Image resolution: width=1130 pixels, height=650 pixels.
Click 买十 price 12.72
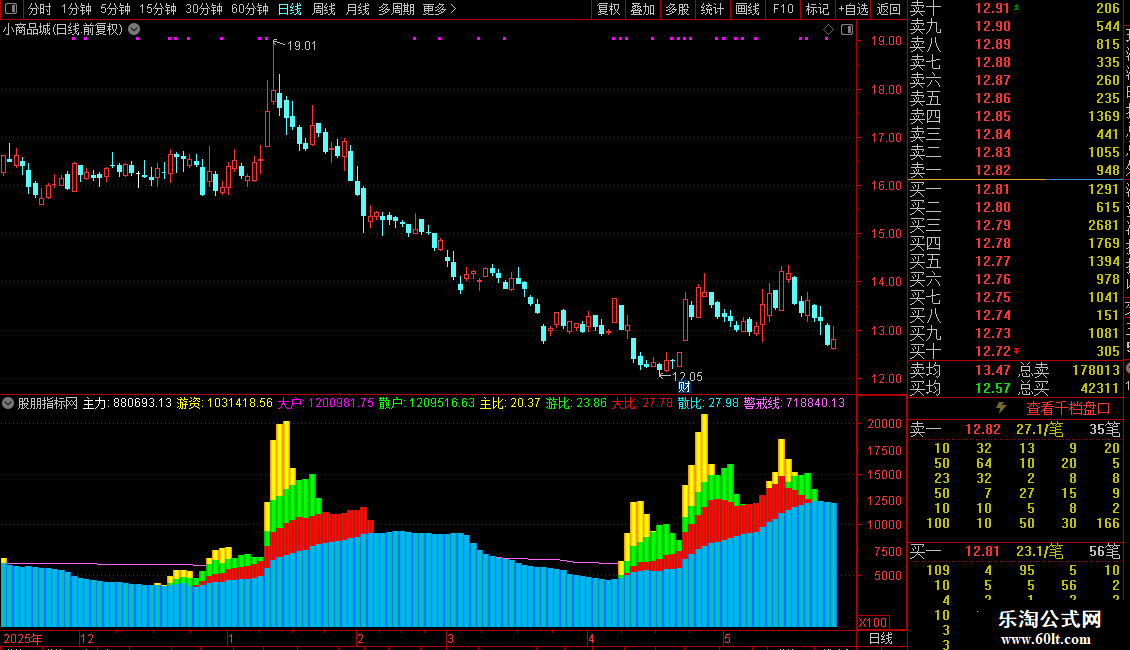(992, 351)
